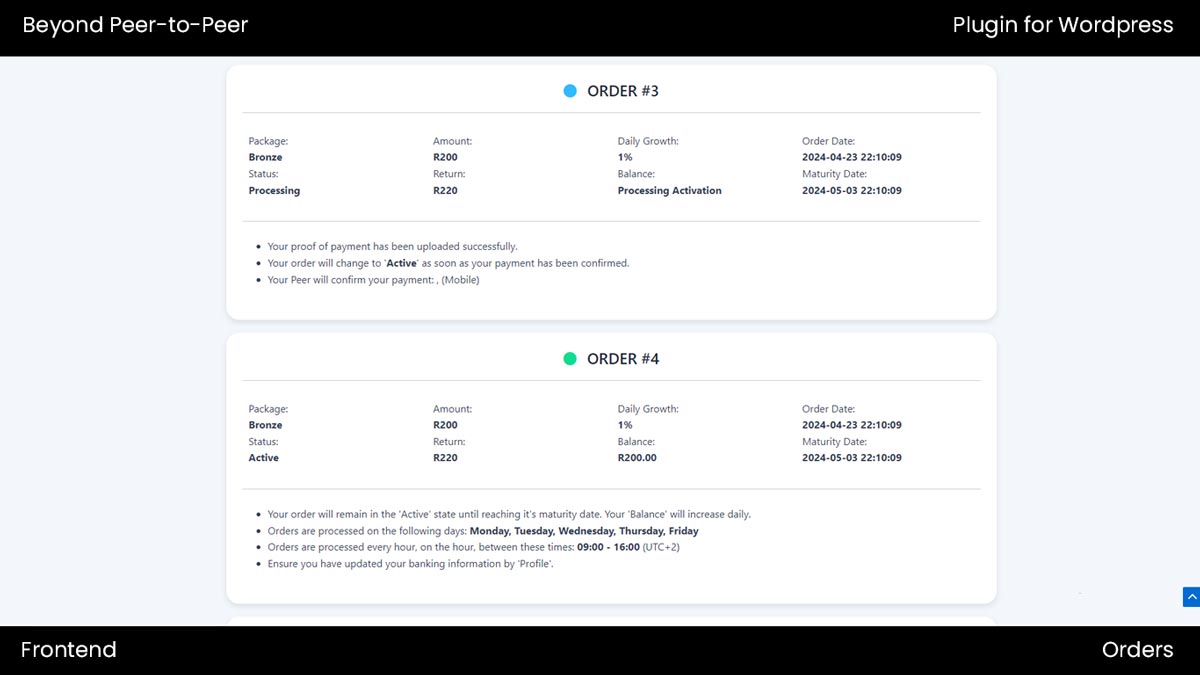Click the Order Date timestamp of ORDER #3

(x=852, y=157)
